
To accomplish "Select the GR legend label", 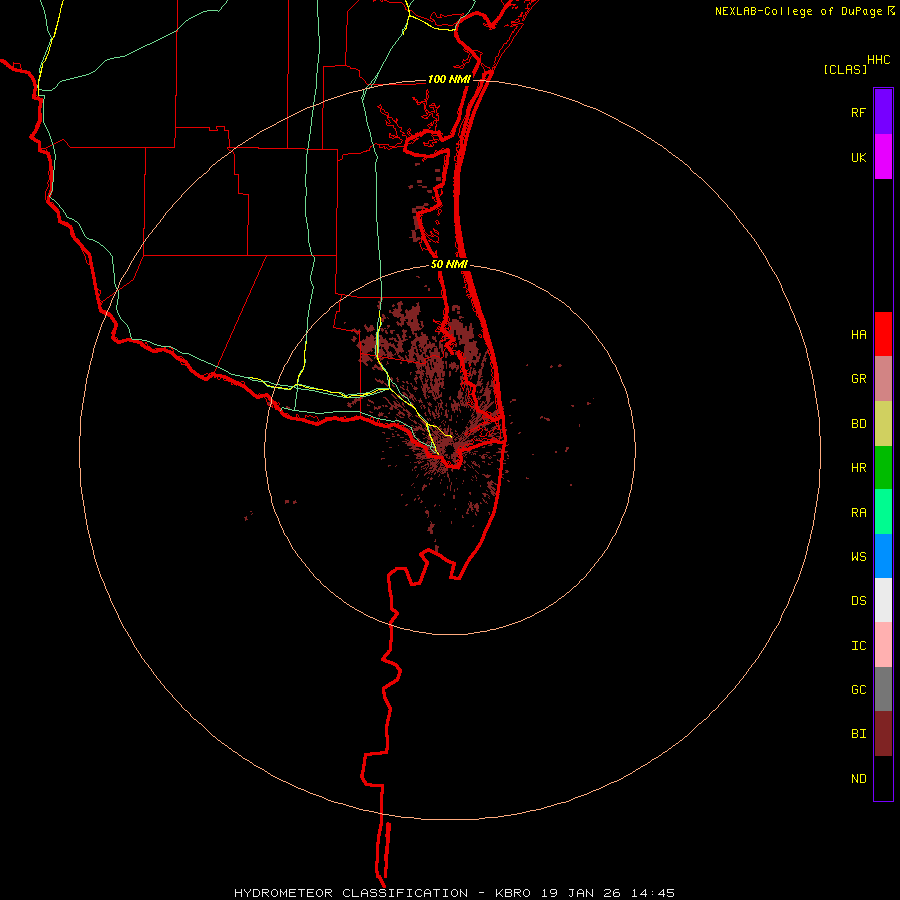I will pos(858,379).
